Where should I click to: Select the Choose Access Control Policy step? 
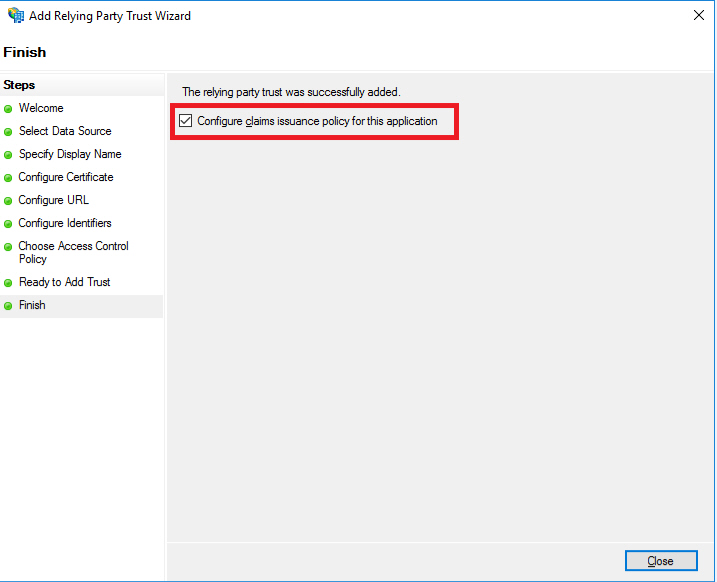coord(73,252)
